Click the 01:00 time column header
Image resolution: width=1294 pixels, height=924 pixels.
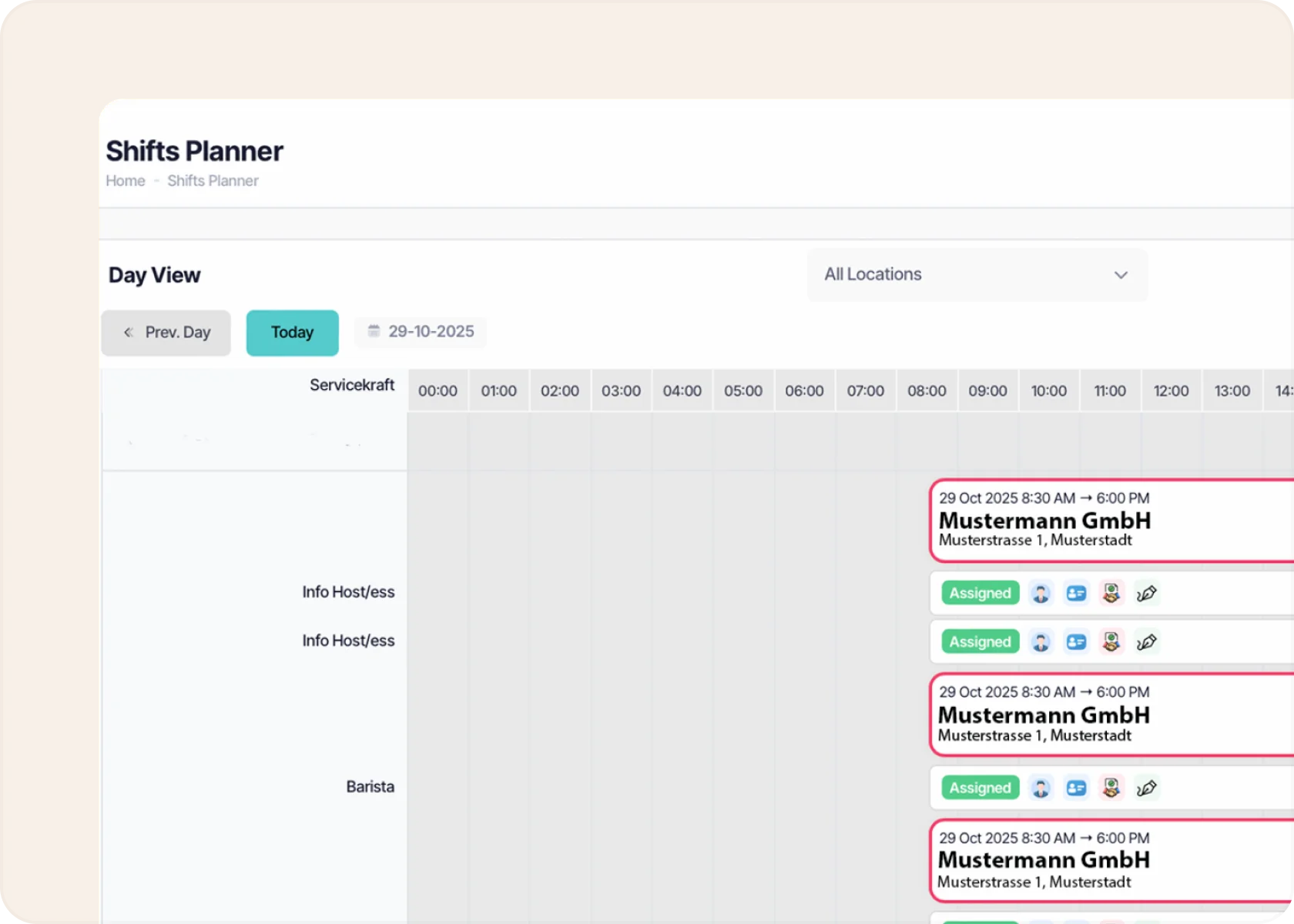[x=499, y=391]
